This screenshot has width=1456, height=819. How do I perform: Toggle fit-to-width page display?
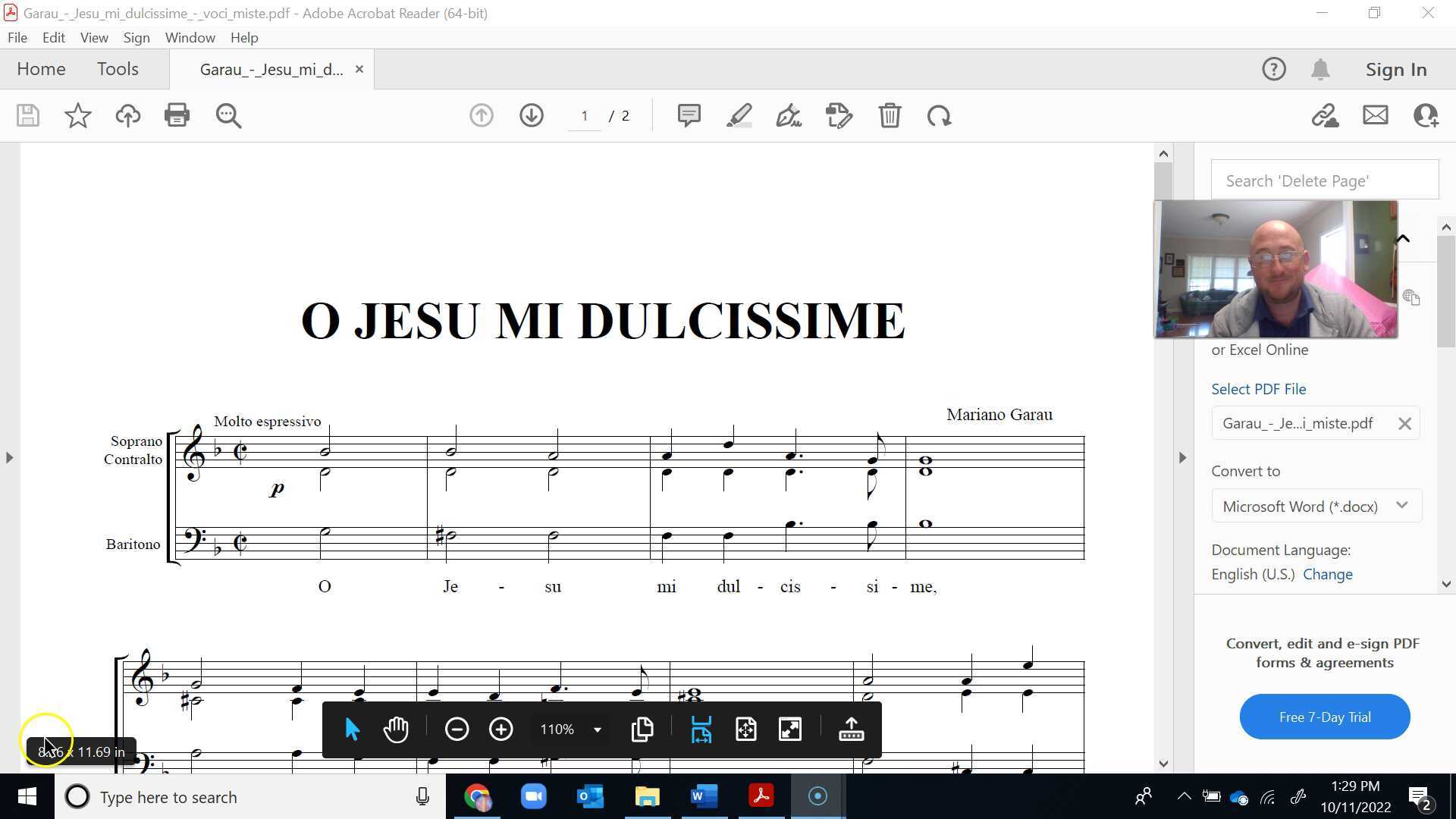tap(700, 729)
